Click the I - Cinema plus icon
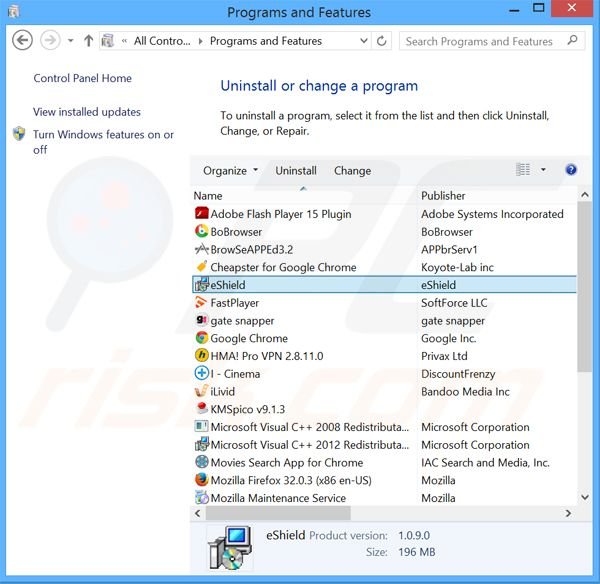600x584 pixels. 201,373
